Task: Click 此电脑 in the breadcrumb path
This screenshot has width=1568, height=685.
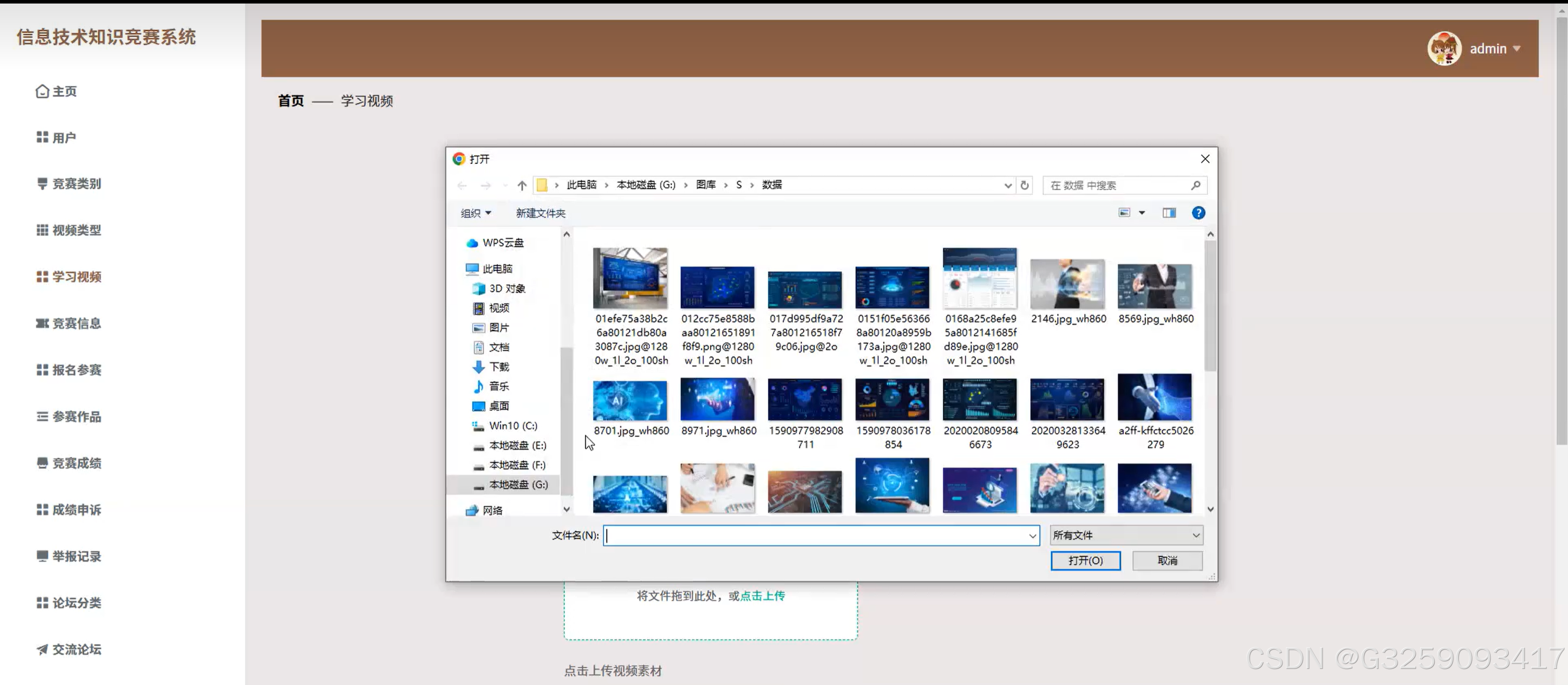Action: [x=581, y=185]
